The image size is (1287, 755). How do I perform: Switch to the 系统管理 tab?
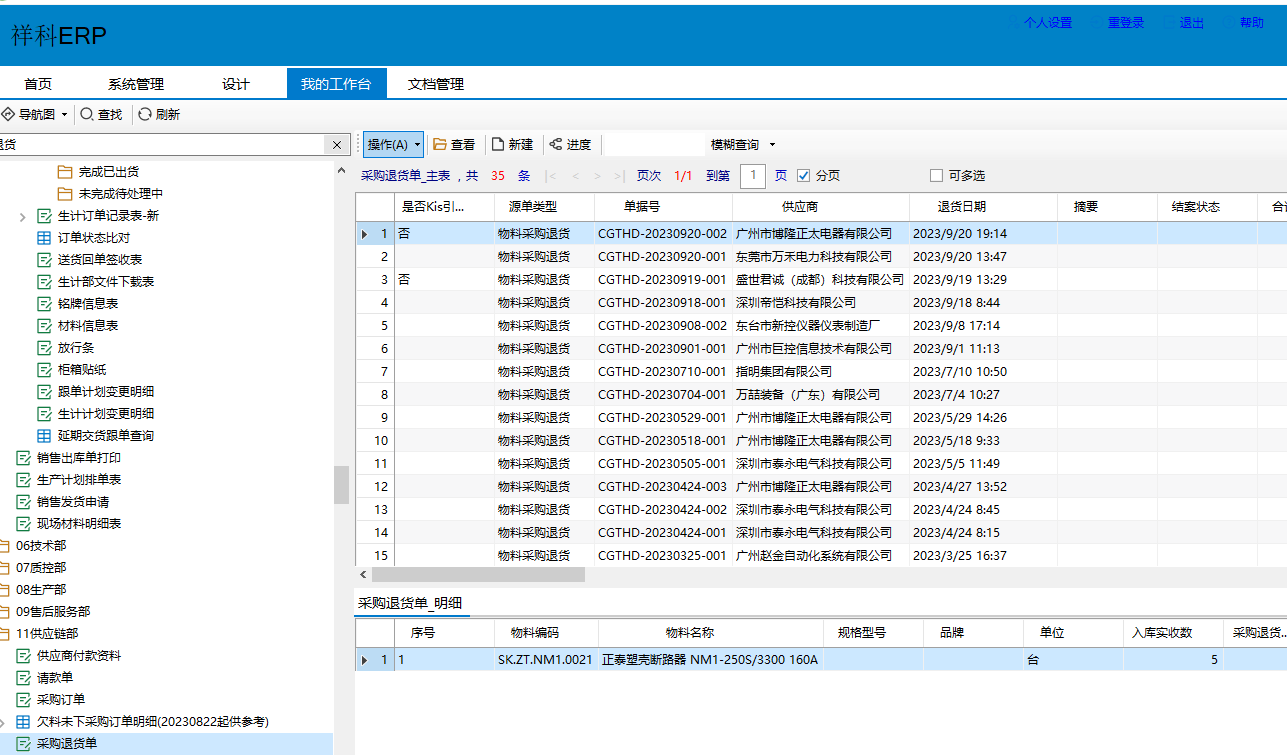click(x=135, y=84)
